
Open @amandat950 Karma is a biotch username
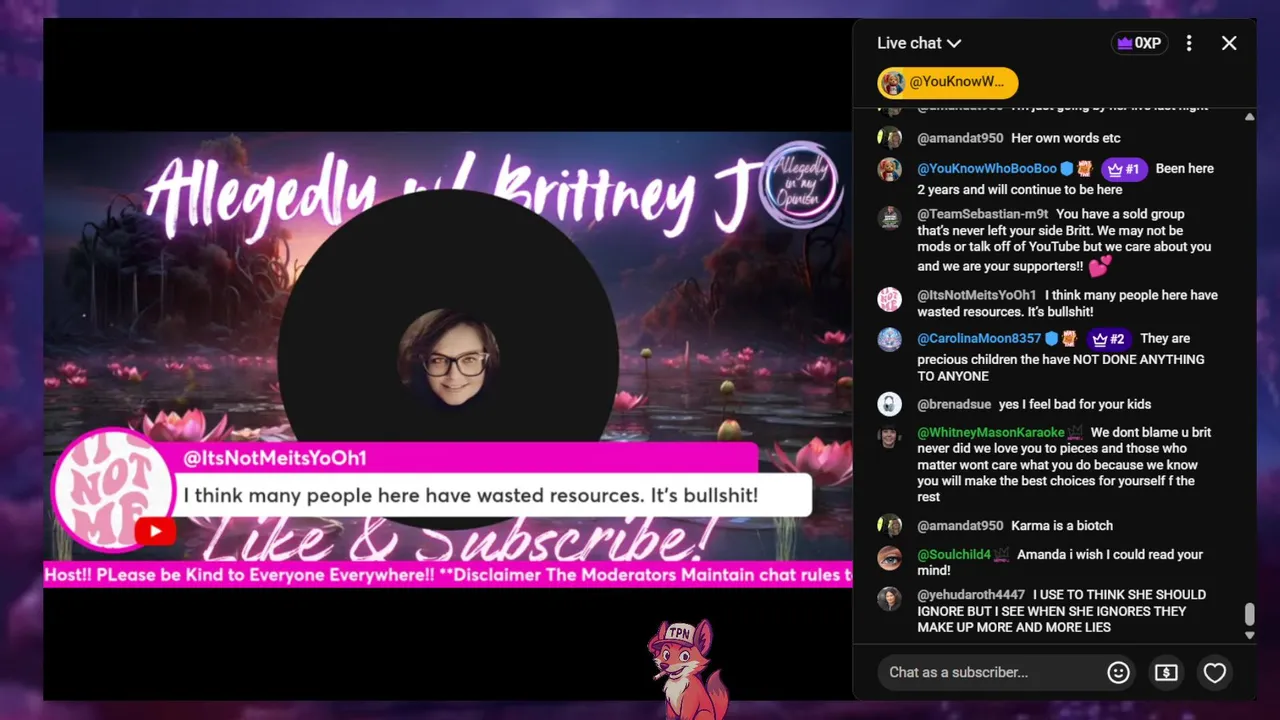(x=960, y=525)
